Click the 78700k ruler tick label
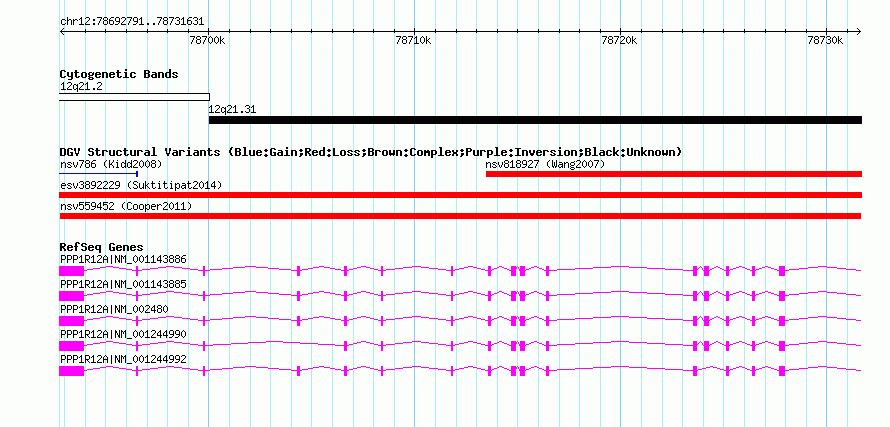 [207, 41]
